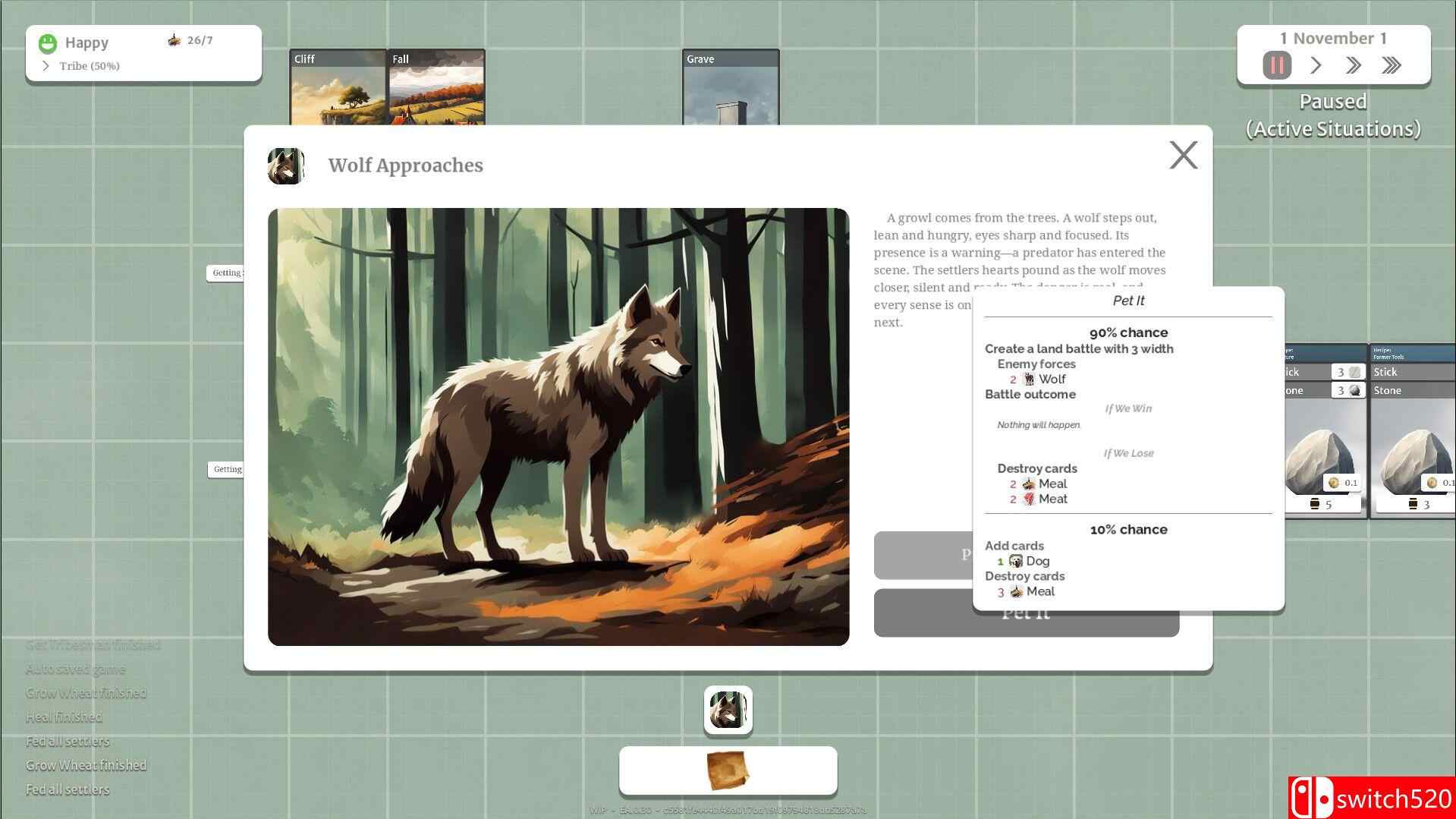1456x819 pixels.
Task: Set game speed to normal play
Action: (1316, 65)
